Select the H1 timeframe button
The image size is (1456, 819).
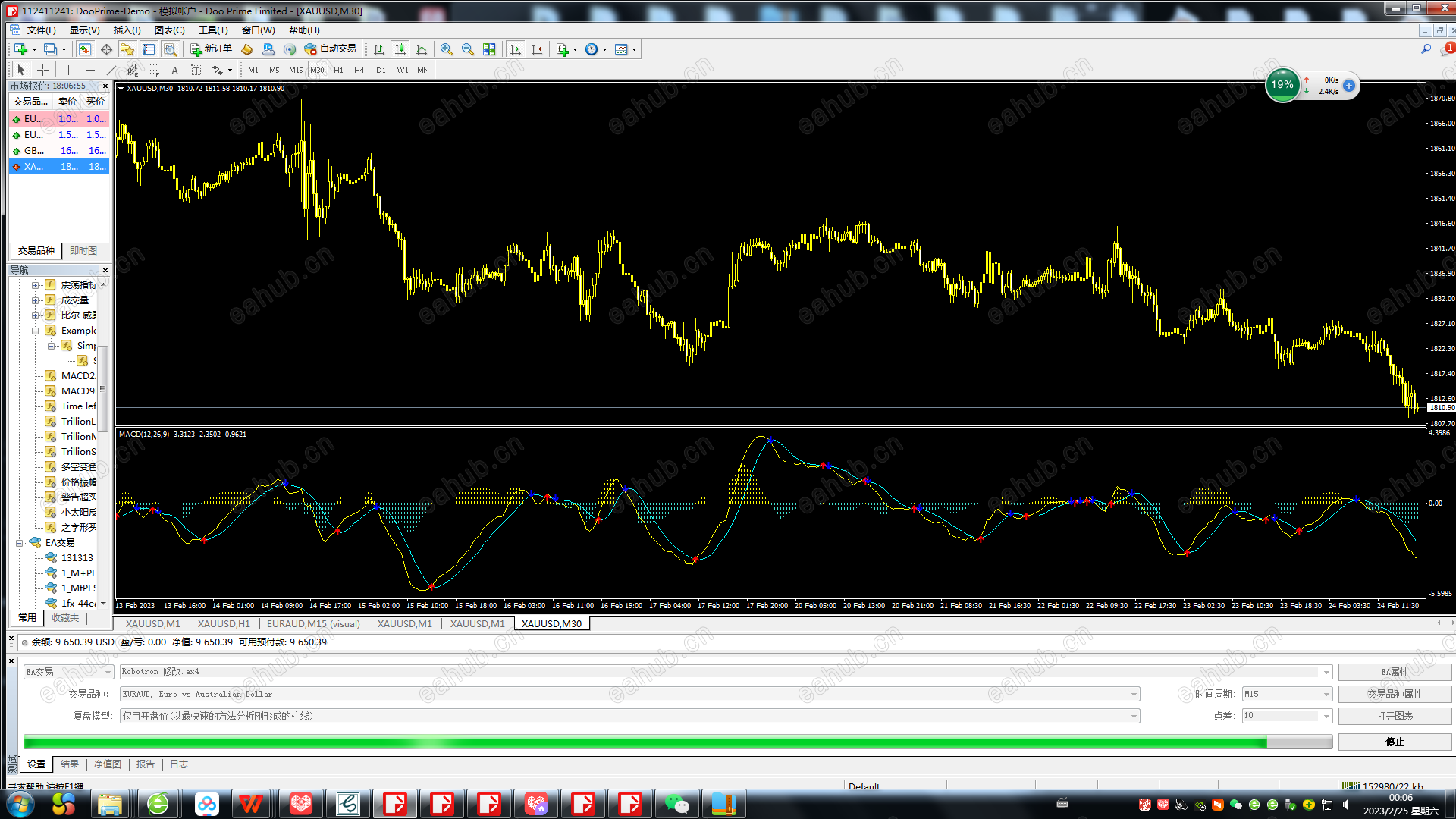pos(338,70)
